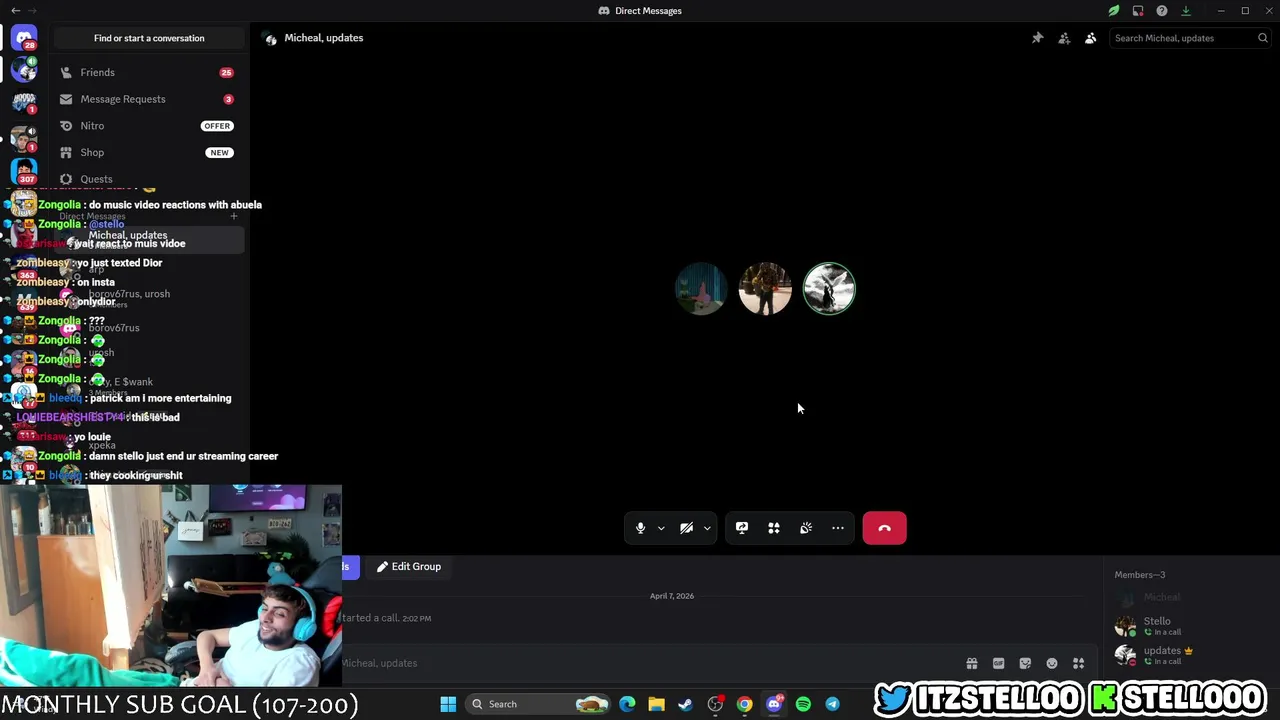
Task: Open Spotify from taskbar
Action: (x=803, y=704)
